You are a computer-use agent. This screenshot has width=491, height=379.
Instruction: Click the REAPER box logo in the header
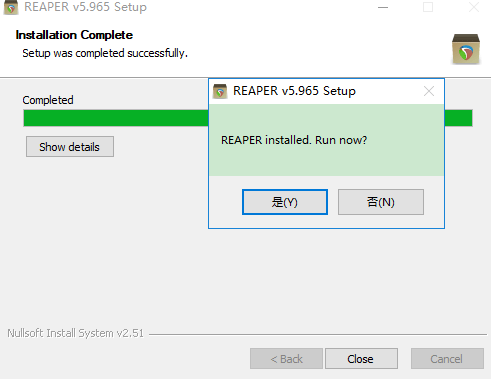pos(466,49)
